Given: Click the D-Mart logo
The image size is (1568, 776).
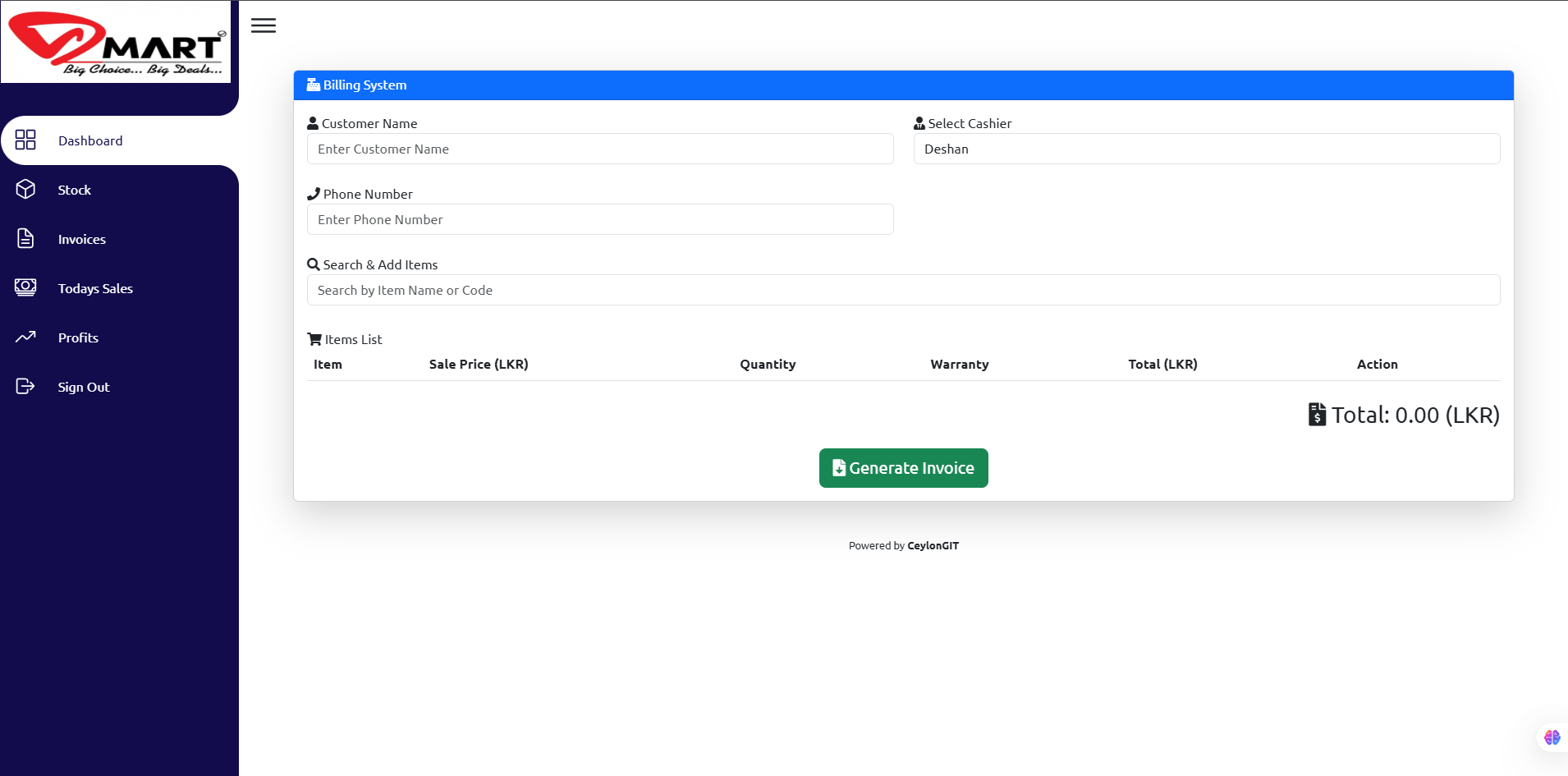Looking at the screenshot, I should coord(116,43).
